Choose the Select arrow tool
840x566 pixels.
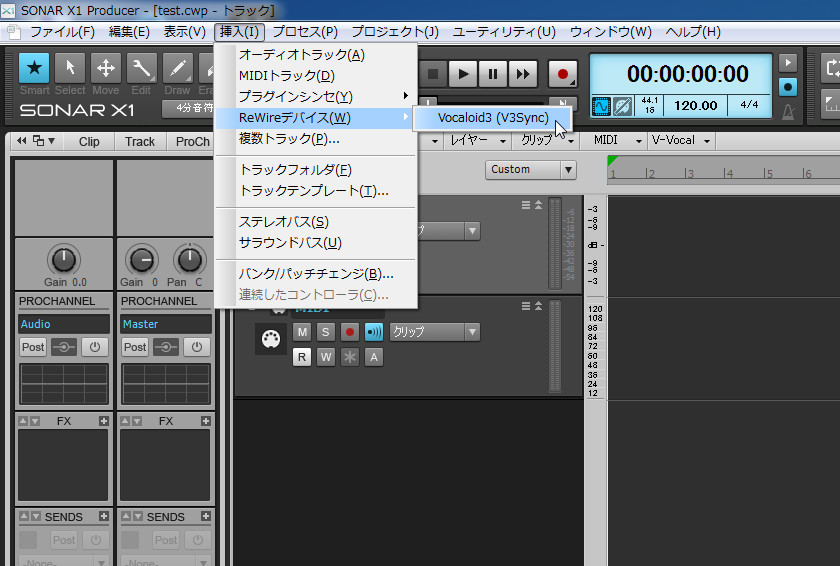pos(70,69)
